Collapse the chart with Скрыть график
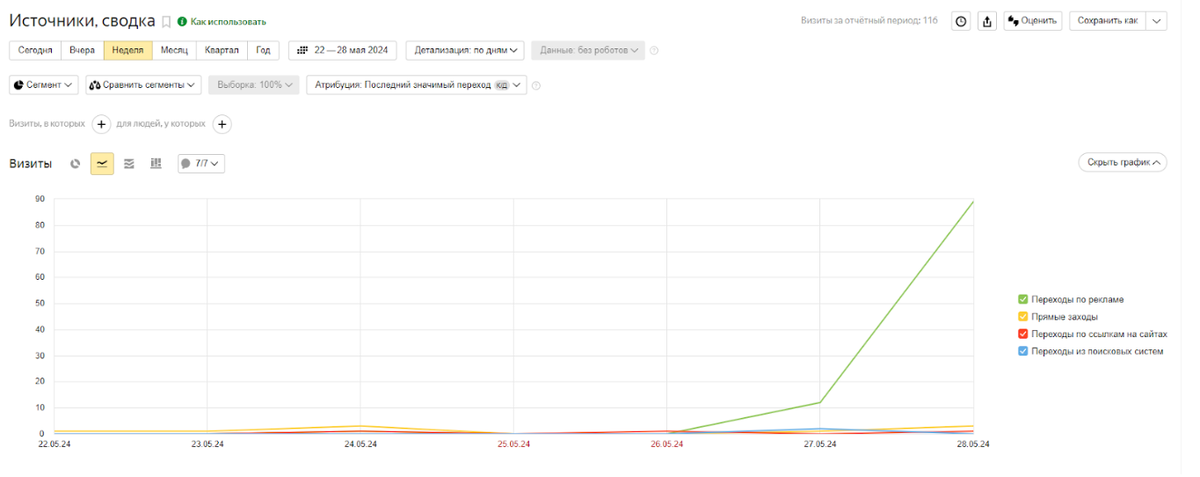1200x477 pixels. [1122, 162]
